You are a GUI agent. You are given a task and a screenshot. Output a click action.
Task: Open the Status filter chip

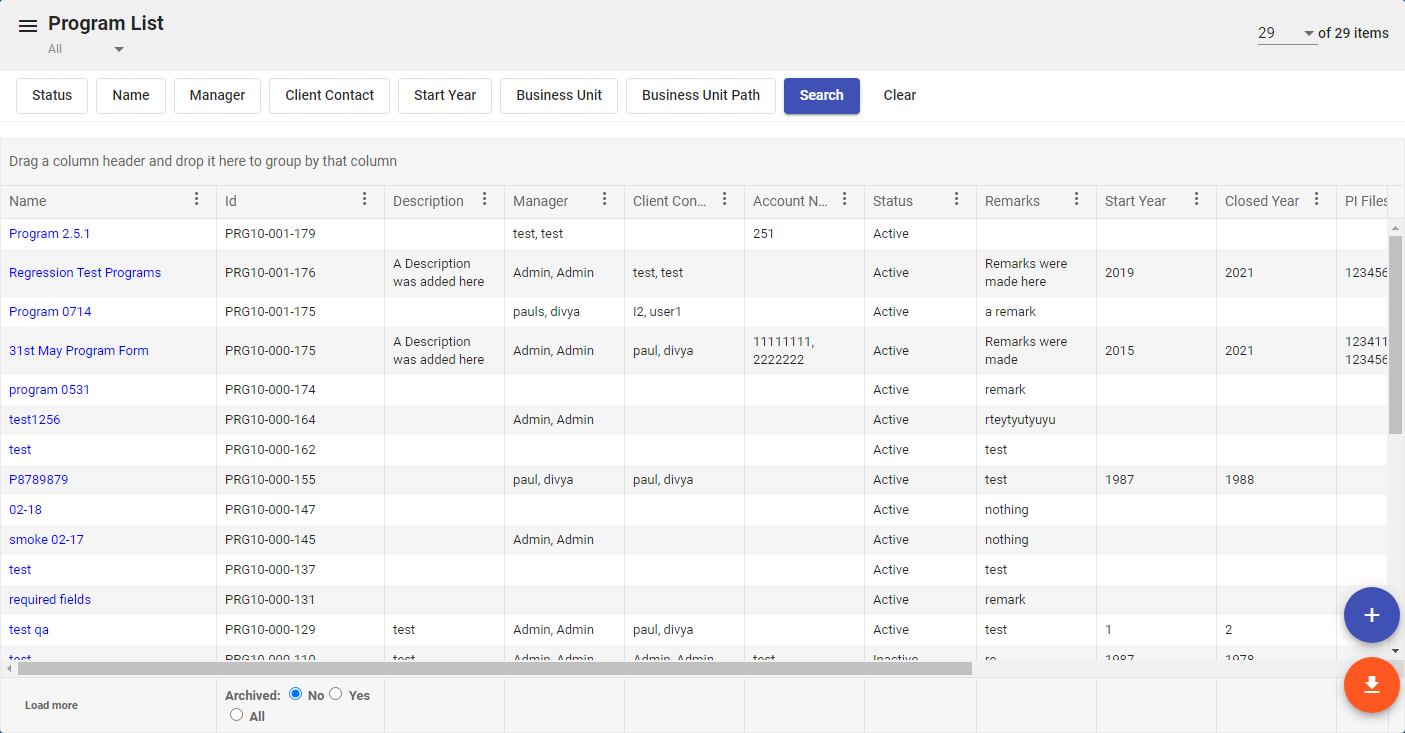click(x=52, y=96)
